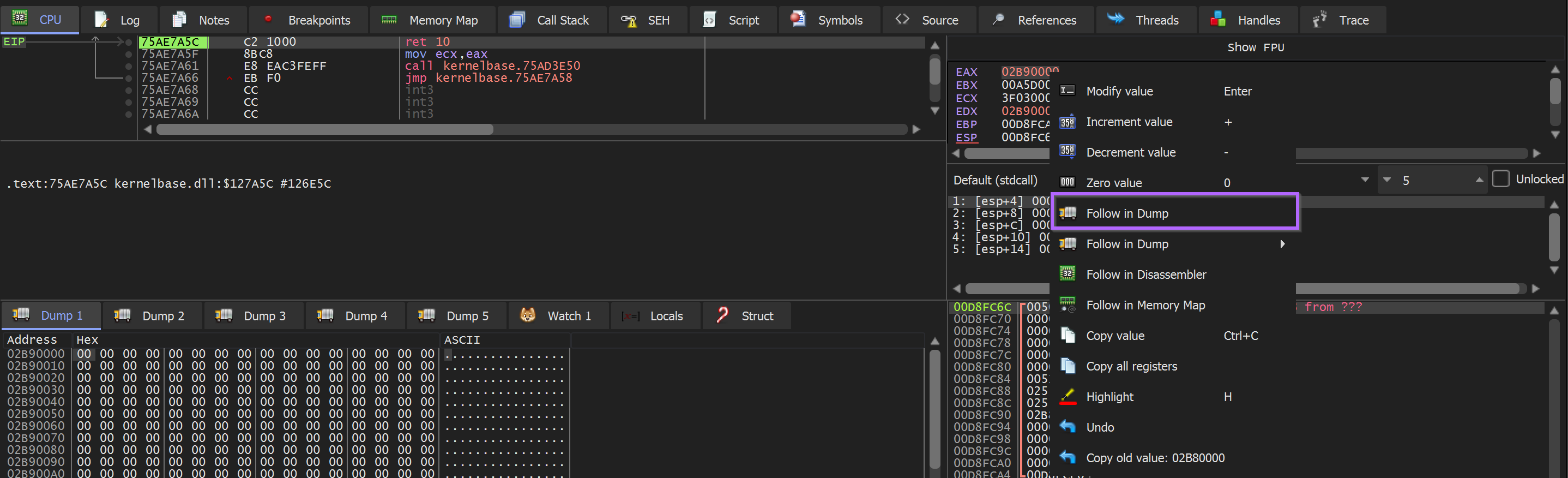Open the Struct tab

click(746, 315)
